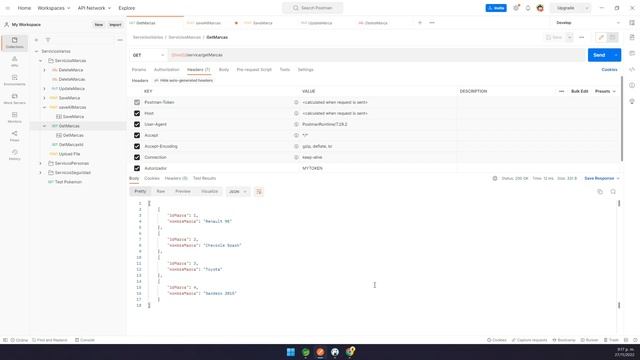Switch to the Params tab
Viewport: 640px width, 360px height.
point(139,70)
